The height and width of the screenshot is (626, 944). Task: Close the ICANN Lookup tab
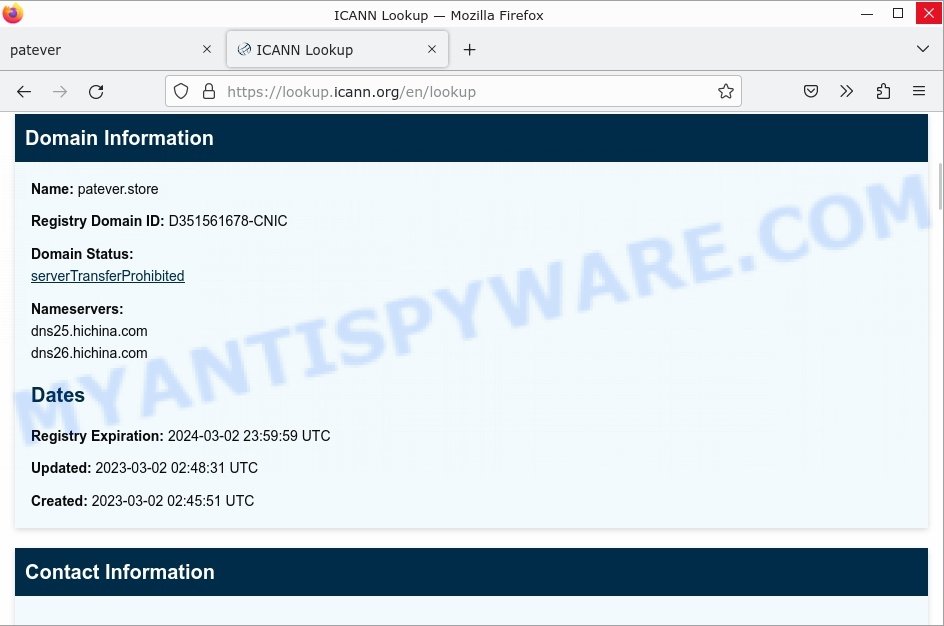tap(432, 49)
